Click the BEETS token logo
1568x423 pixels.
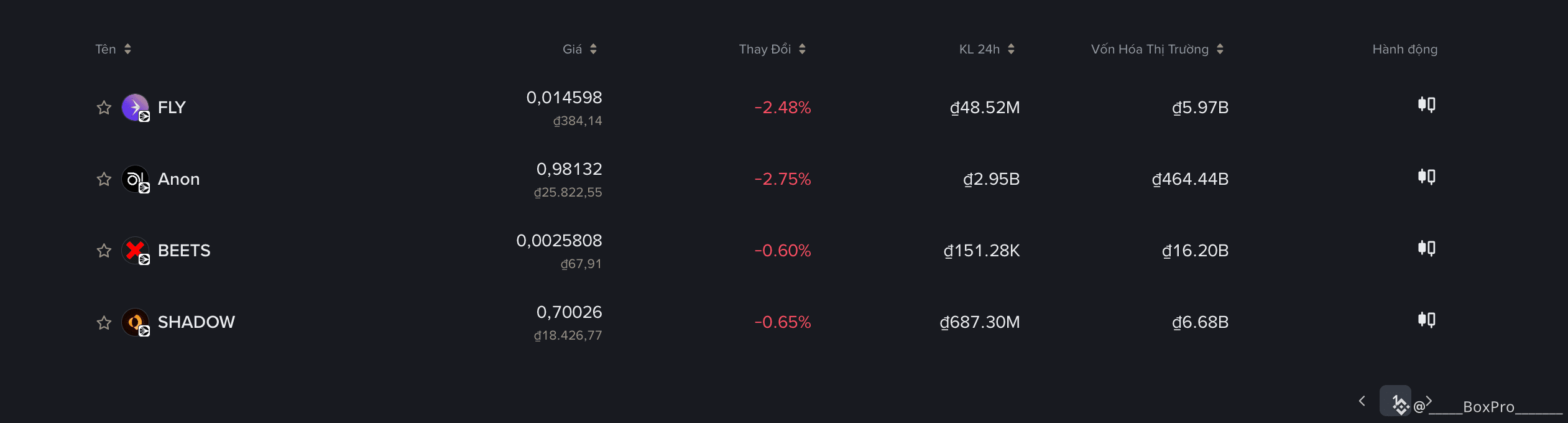(x=136, y=251)
